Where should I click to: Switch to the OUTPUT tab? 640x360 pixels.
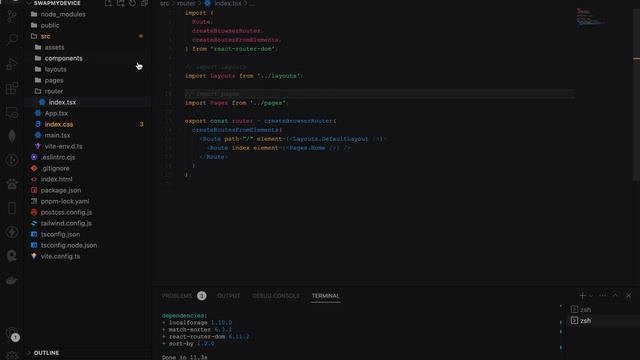(229, 296)
